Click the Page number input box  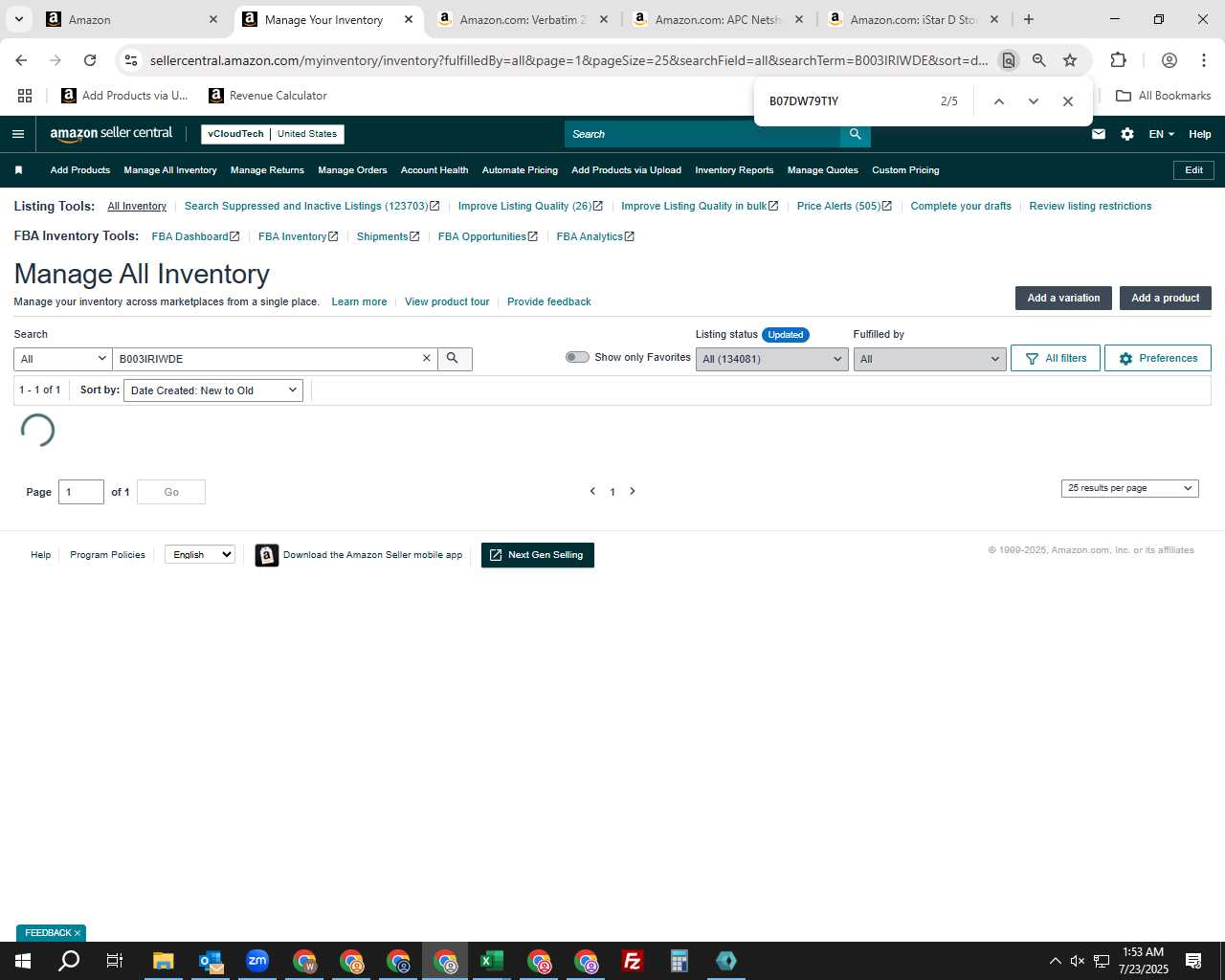tap(81, 492)
